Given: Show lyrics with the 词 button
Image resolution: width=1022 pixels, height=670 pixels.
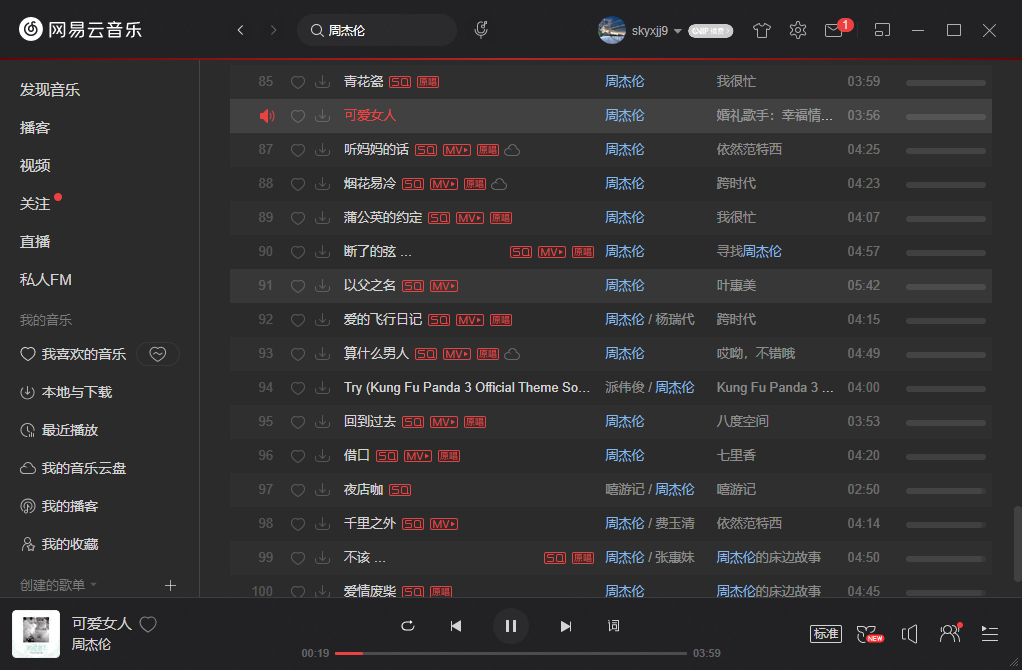Looking at the screenshot, I should click(613, 626).
